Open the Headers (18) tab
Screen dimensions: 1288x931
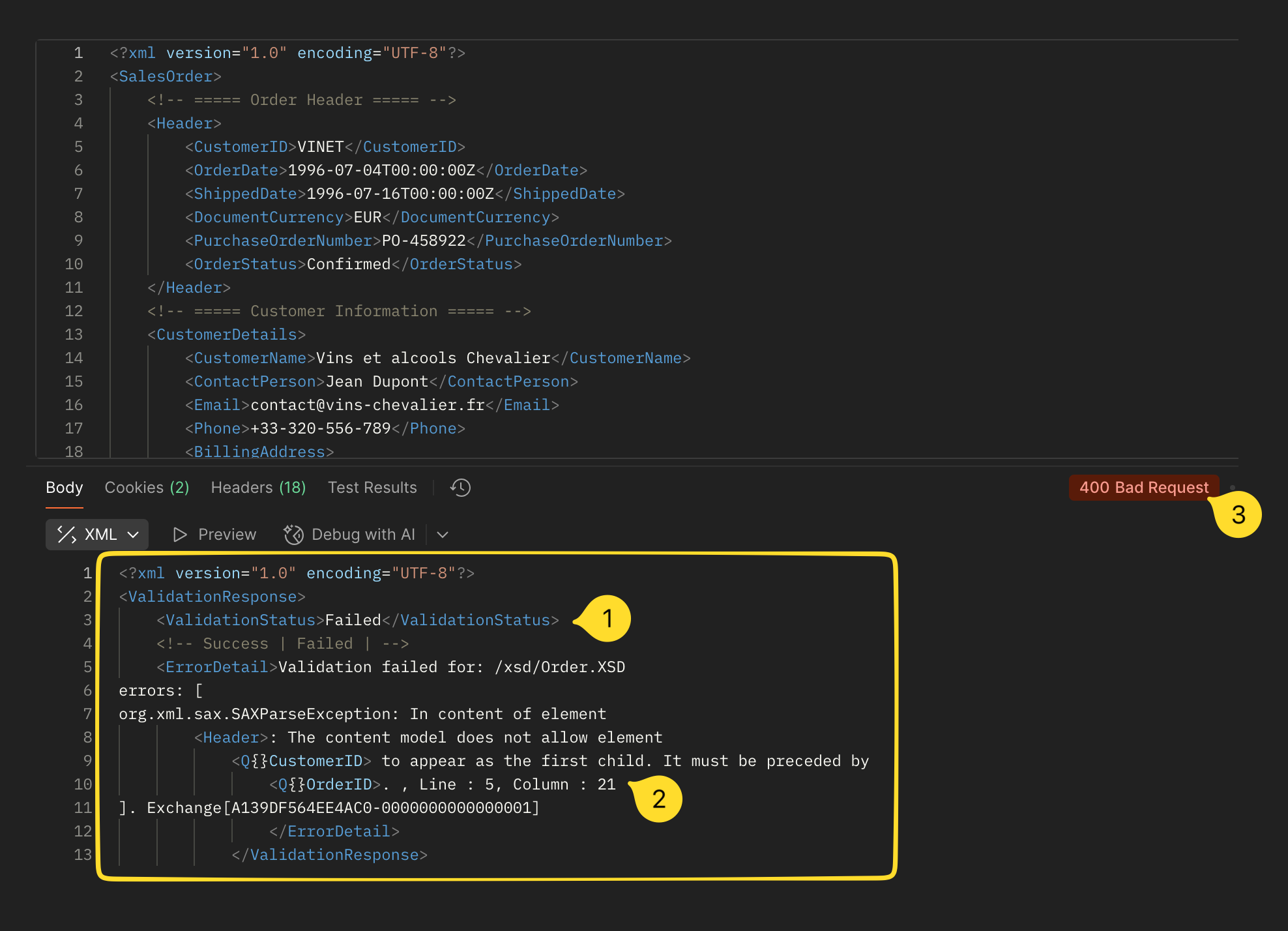click(257, 487)
